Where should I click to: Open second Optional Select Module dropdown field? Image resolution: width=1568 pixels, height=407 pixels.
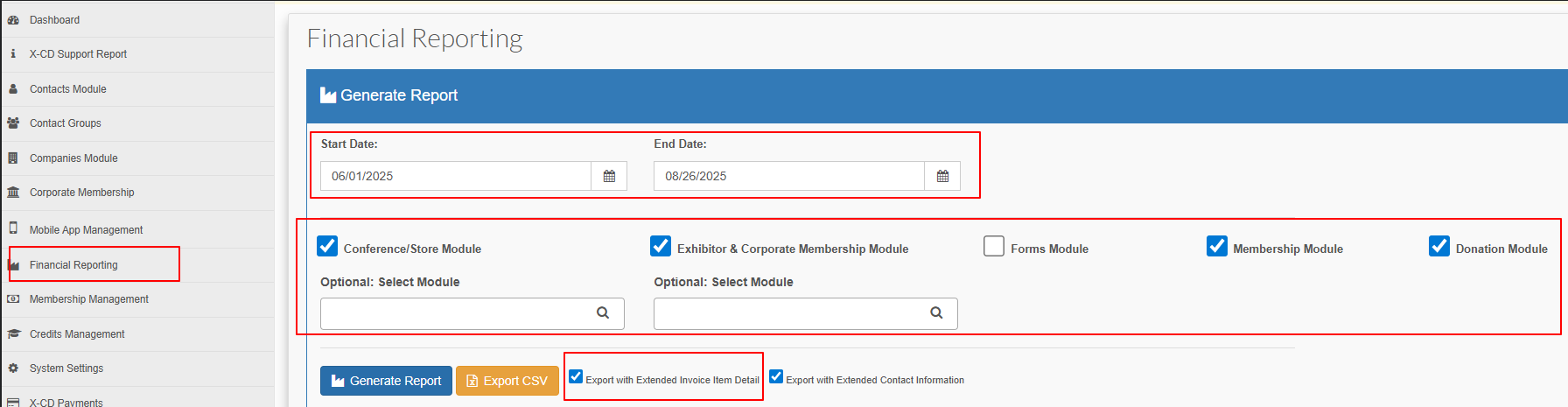coord(806,313)
